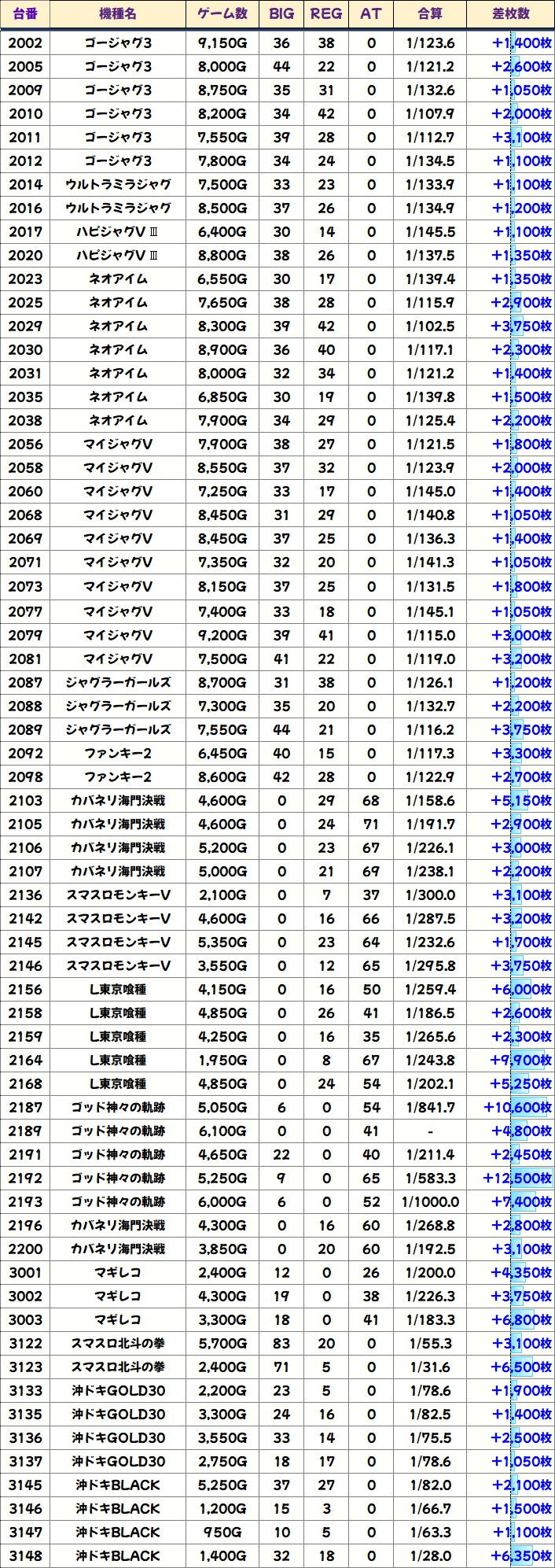The image size is (555, 1568).
Task: Click スマスロモンキーV in row 2136
Action: point(118,895)
